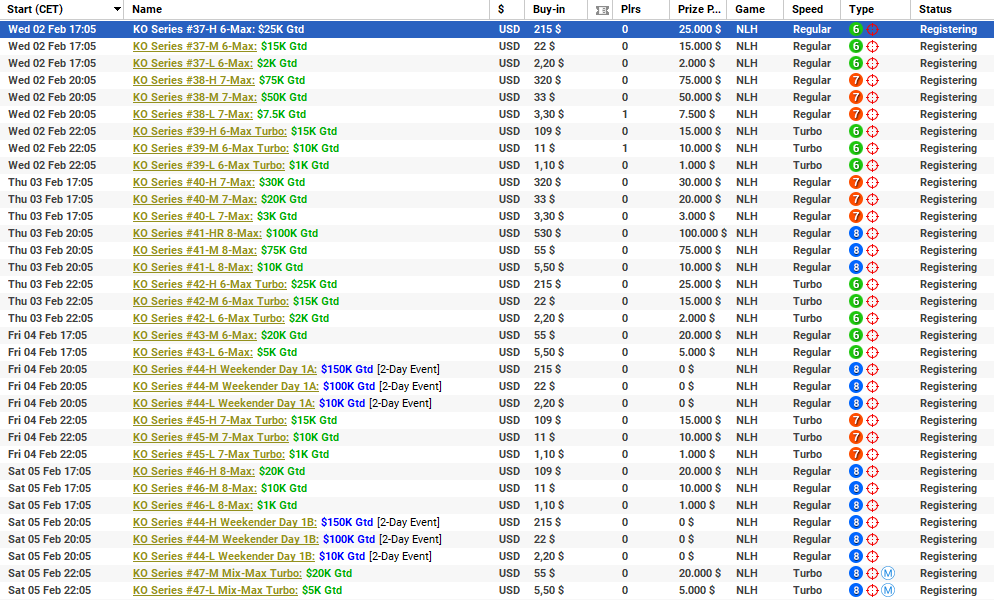Sort by the Speed column header
This screenshot has width=994, height=600.
807,10
